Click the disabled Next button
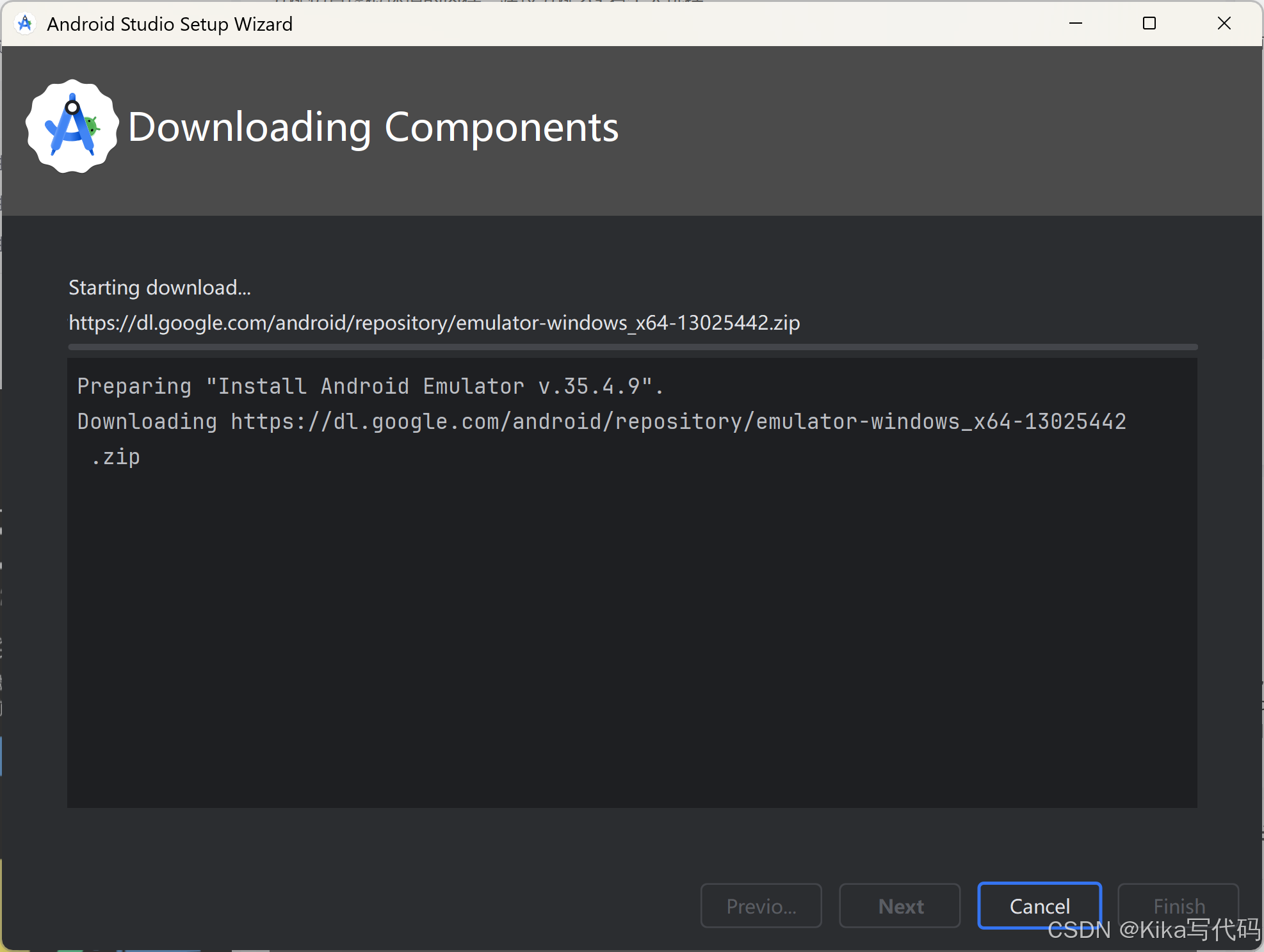 pyautogui.click(x=900, y=905)
